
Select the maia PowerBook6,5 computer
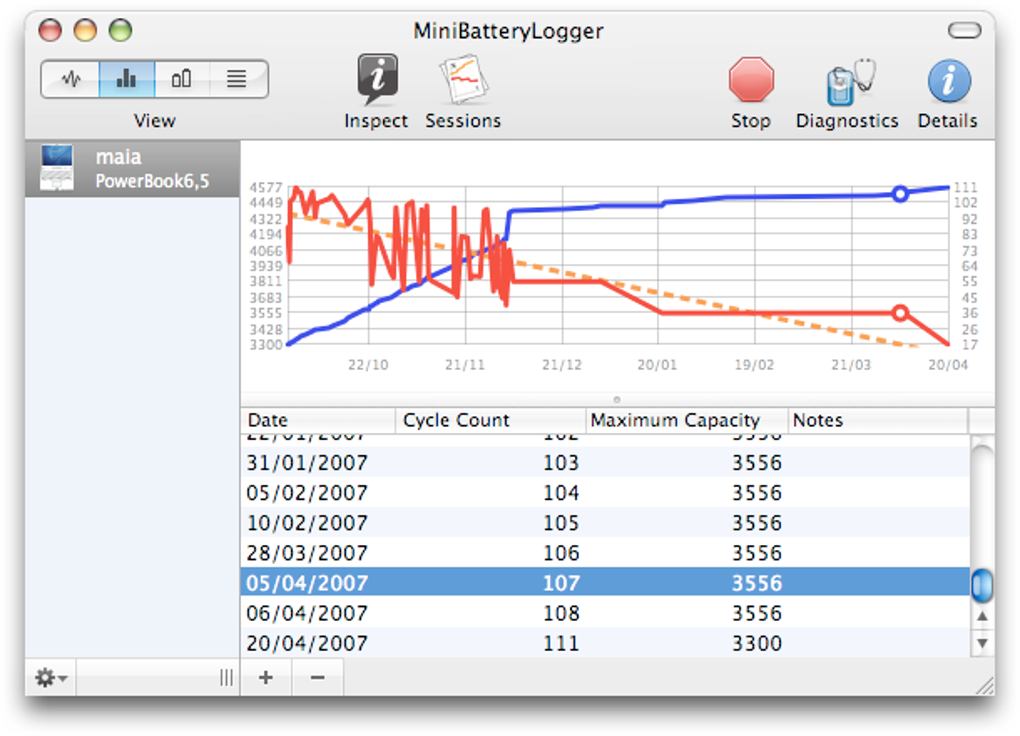[x=133, y=169]
